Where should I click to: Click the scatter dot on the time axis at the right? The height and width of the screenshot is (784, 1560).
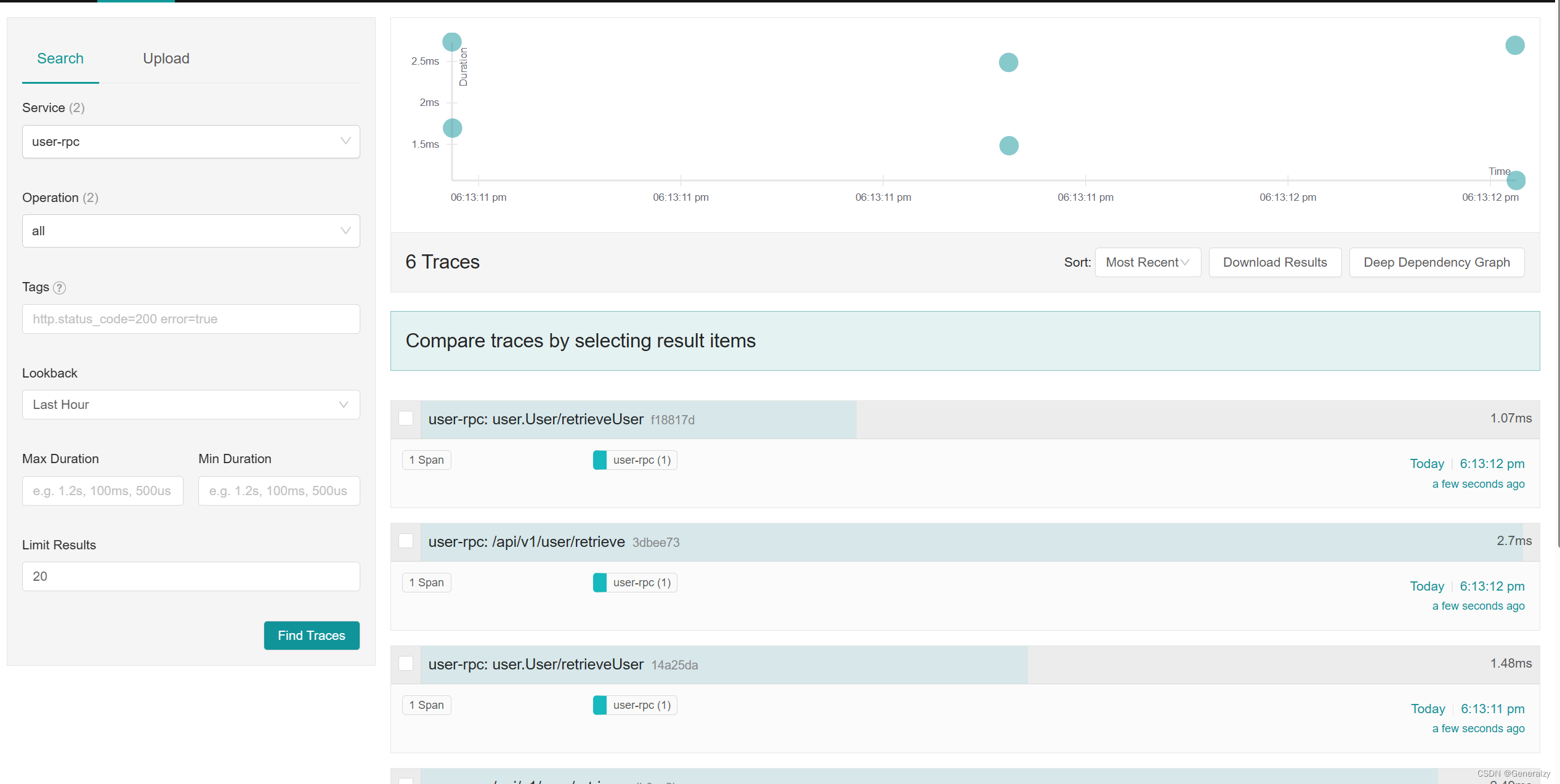(x=1516, y=180)
